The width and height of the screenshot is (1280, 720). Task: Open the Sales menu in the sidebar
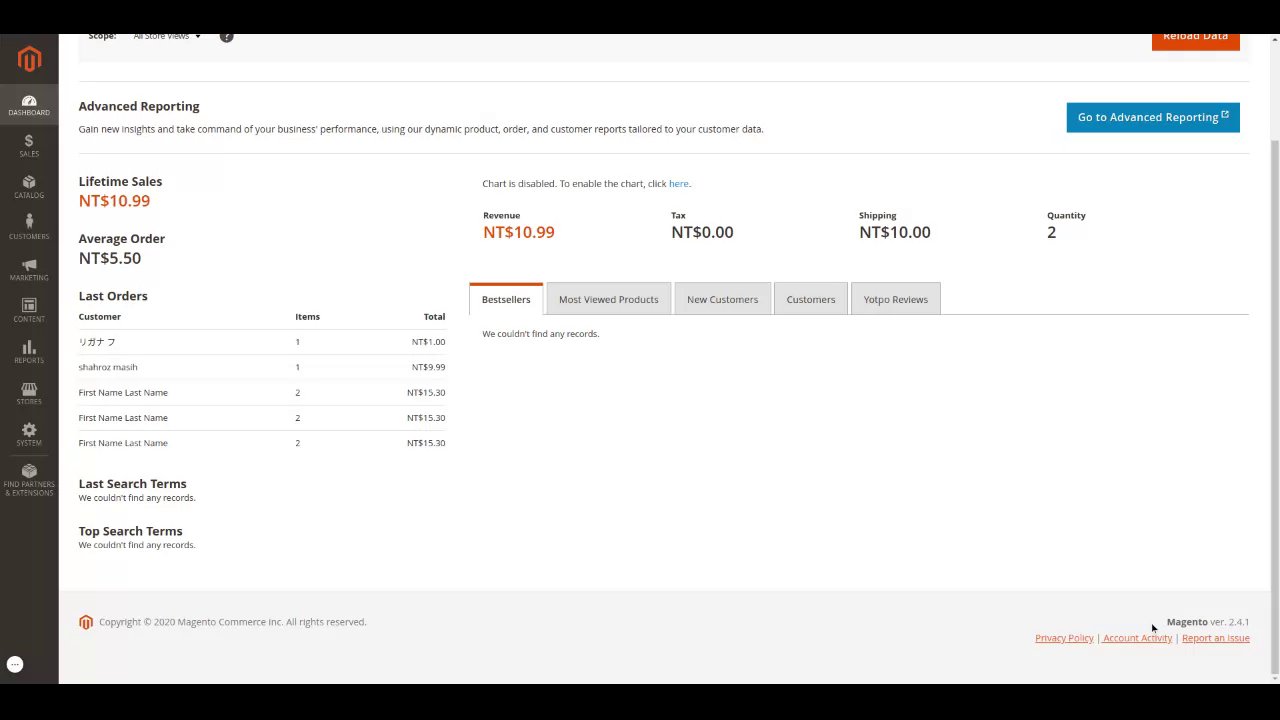coord(29,146)
